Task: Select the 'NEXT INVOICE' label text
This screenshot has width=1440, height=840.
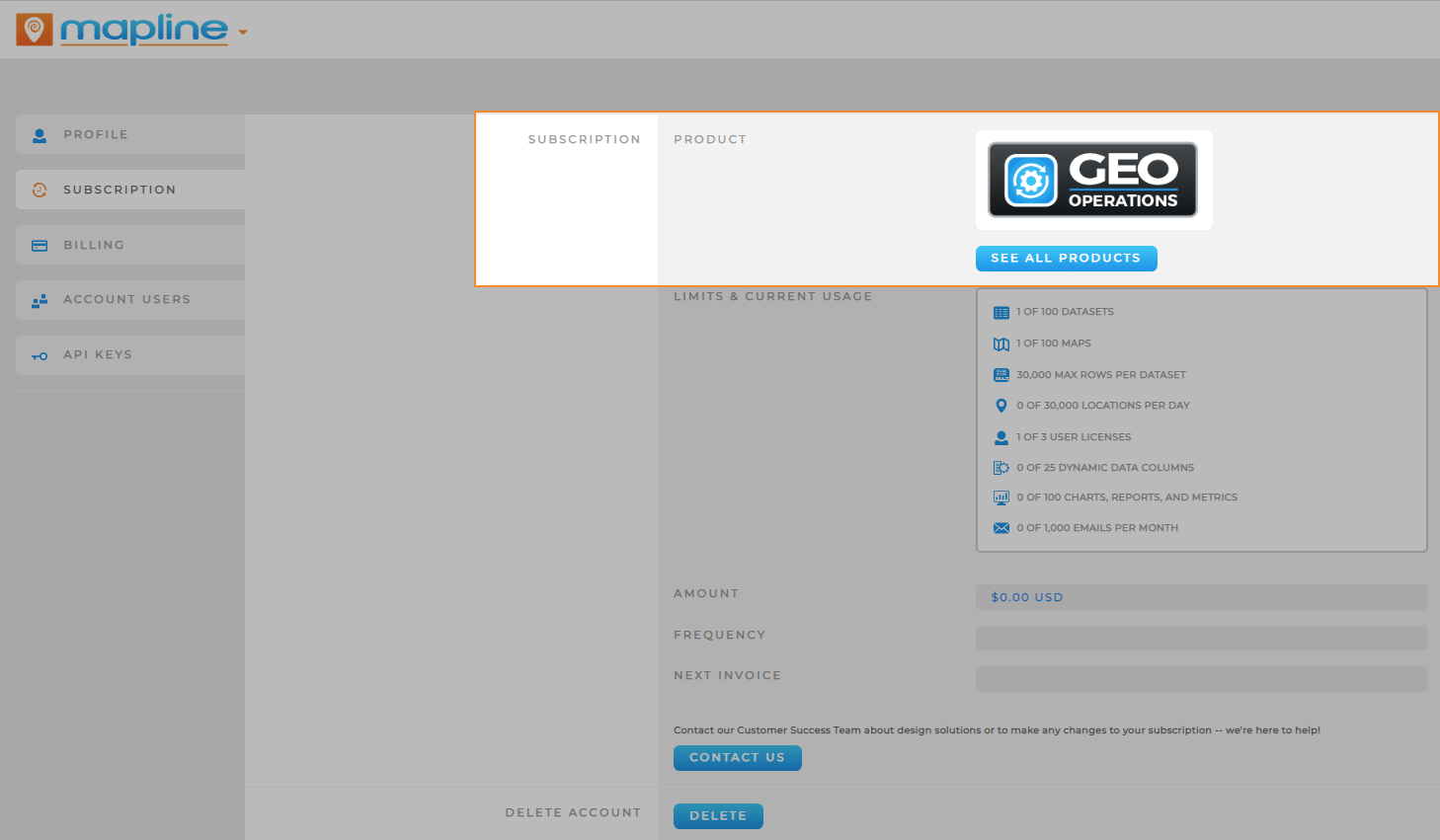Action: [x=728, y=675]
